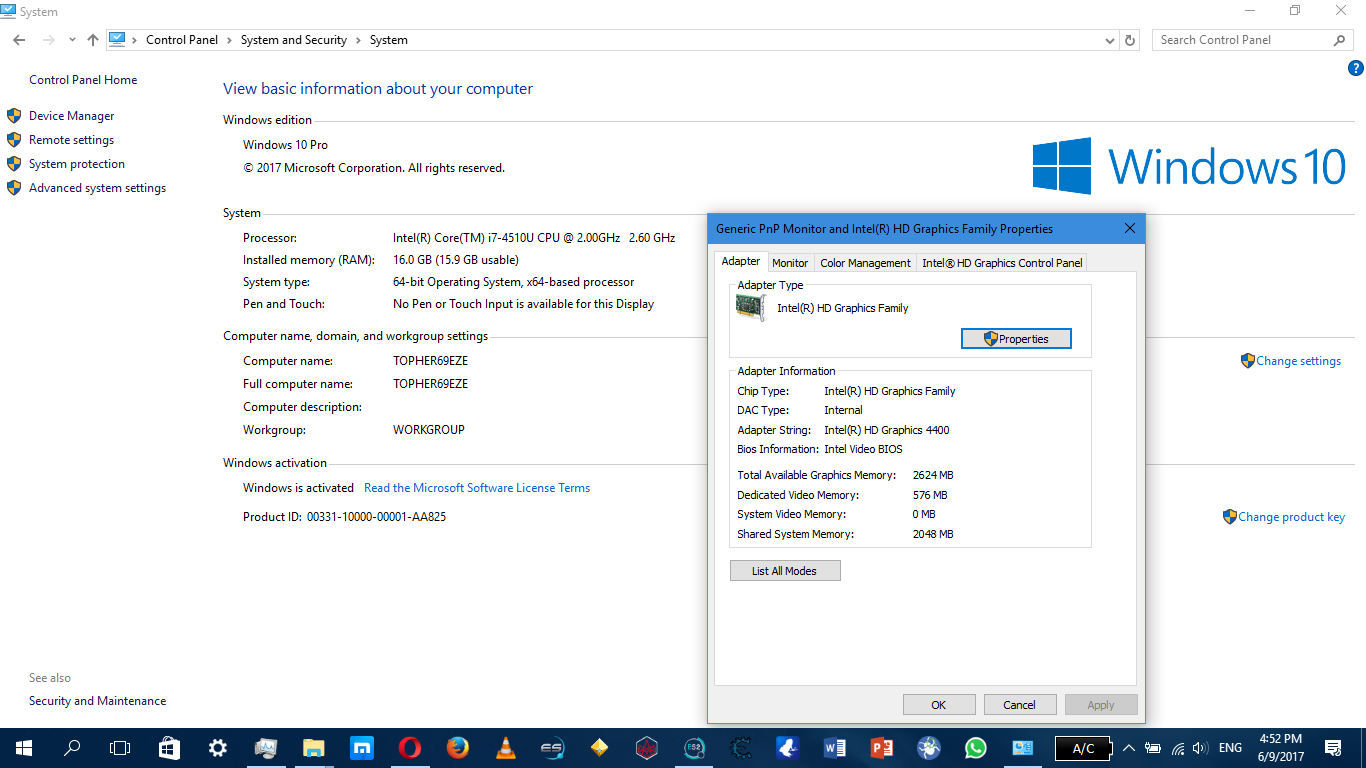
Task: Open Device Manager from sidebar
Action: (x=72, y=116)
